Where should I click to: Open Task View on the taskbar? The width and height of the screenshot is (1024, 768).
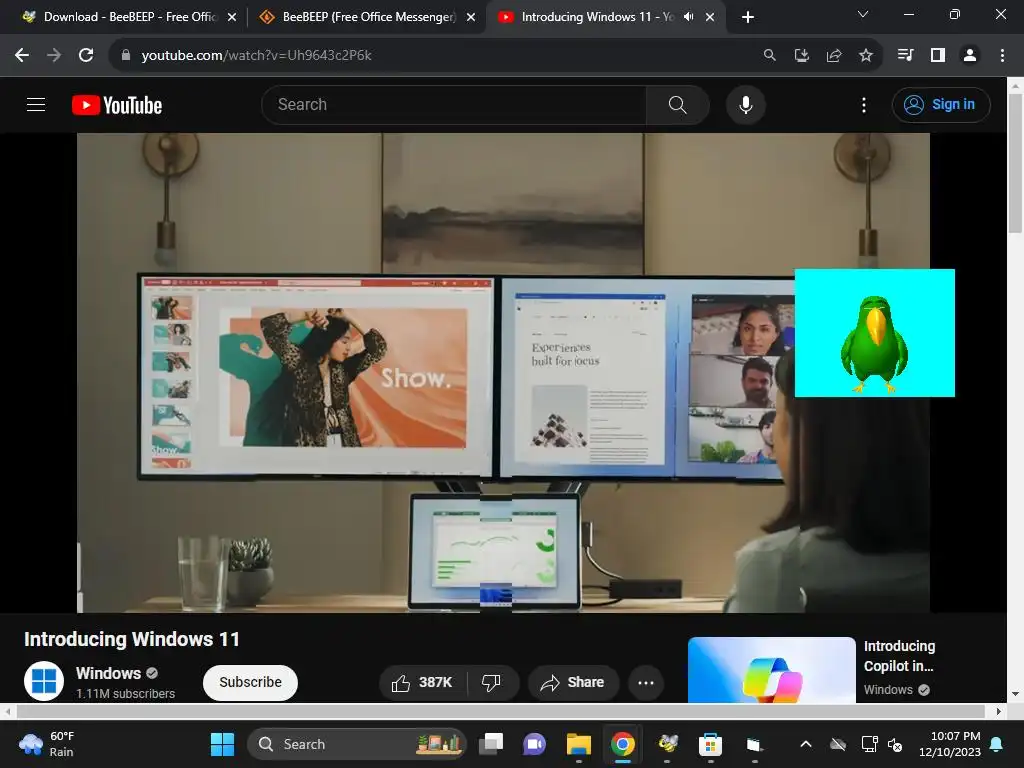(x=490, y=744)
